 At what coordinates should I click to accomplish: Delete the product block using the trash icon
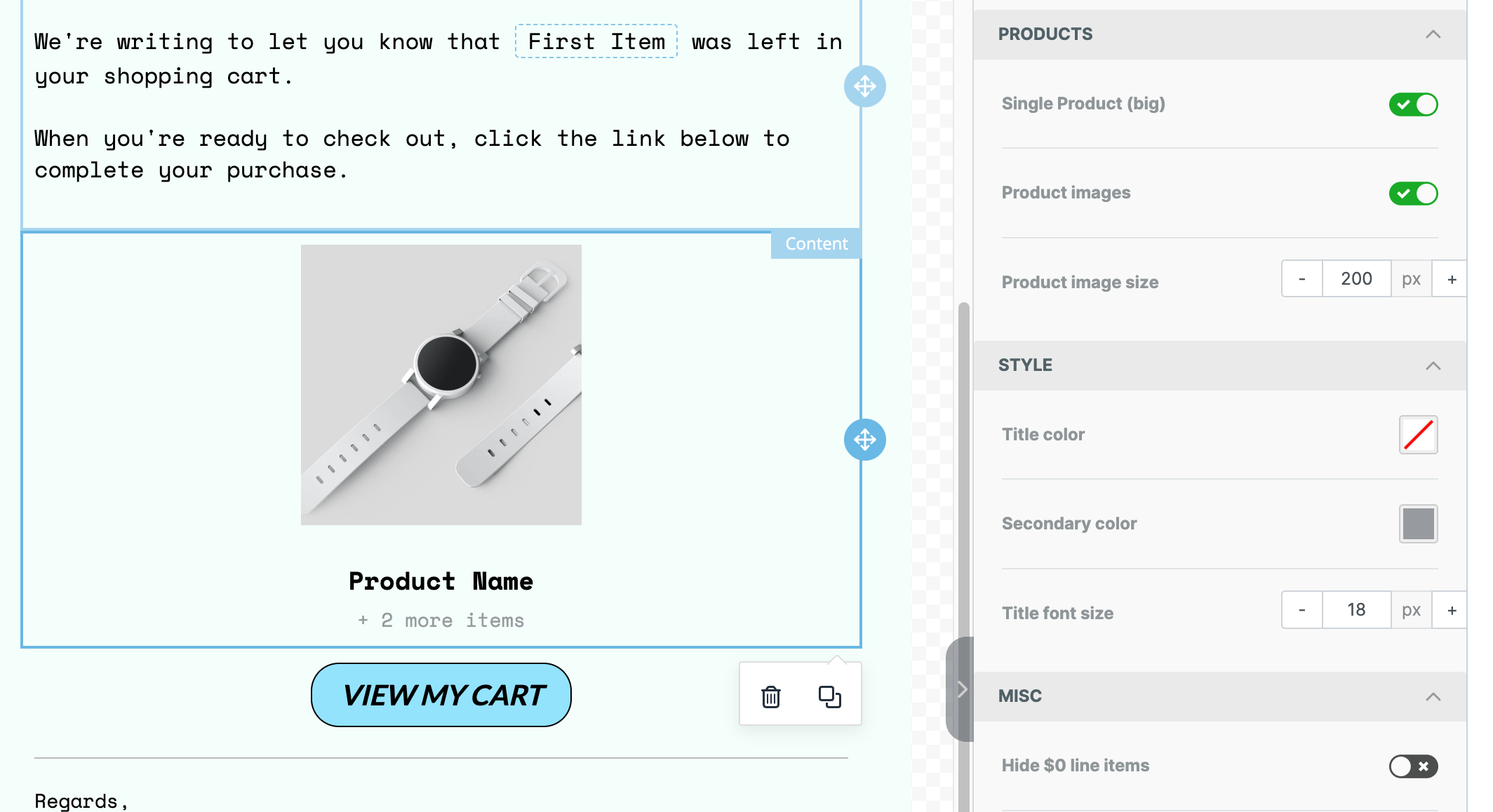click(770, 698)
